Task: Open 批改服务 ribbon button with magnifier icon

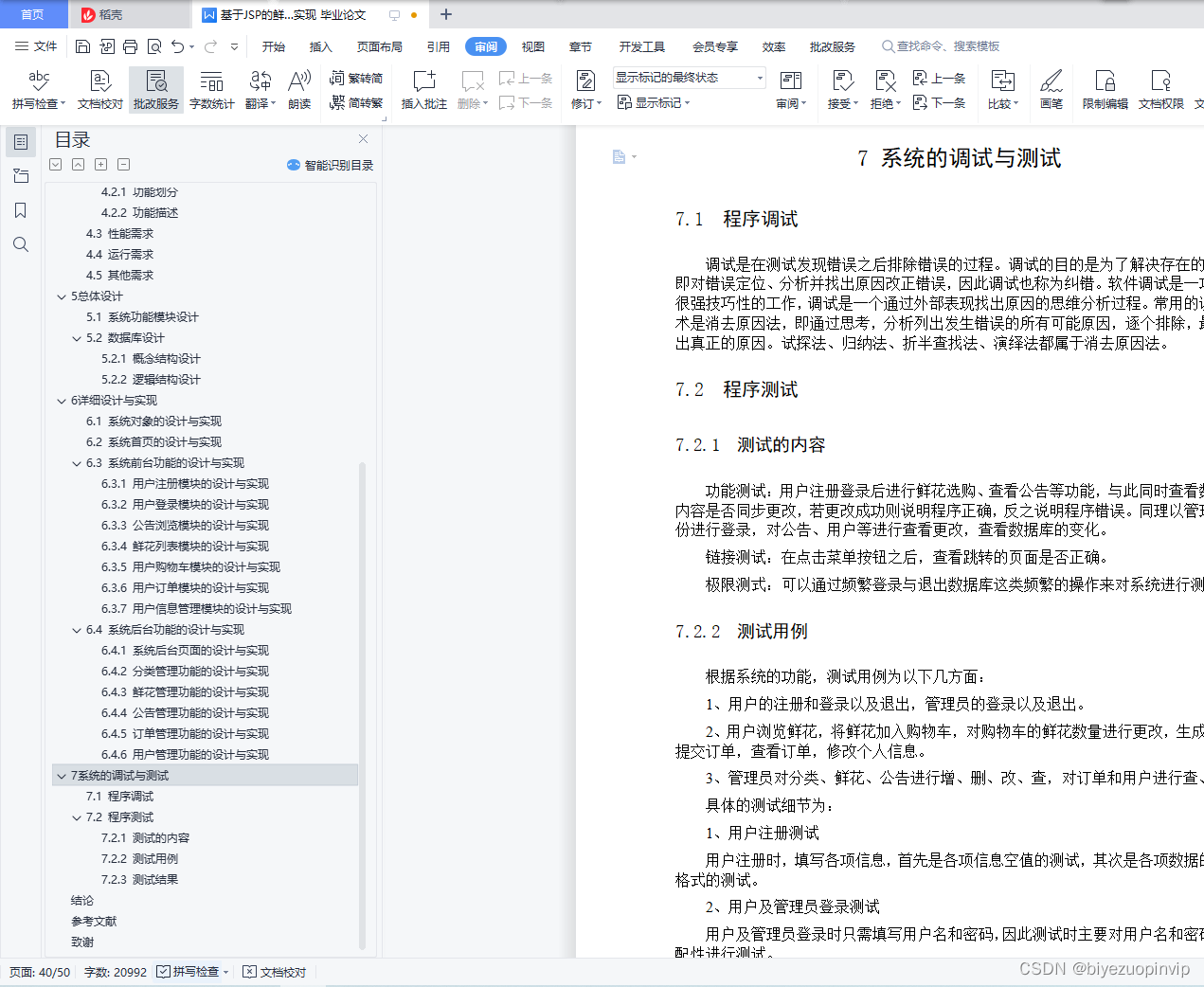Action: 156,90
